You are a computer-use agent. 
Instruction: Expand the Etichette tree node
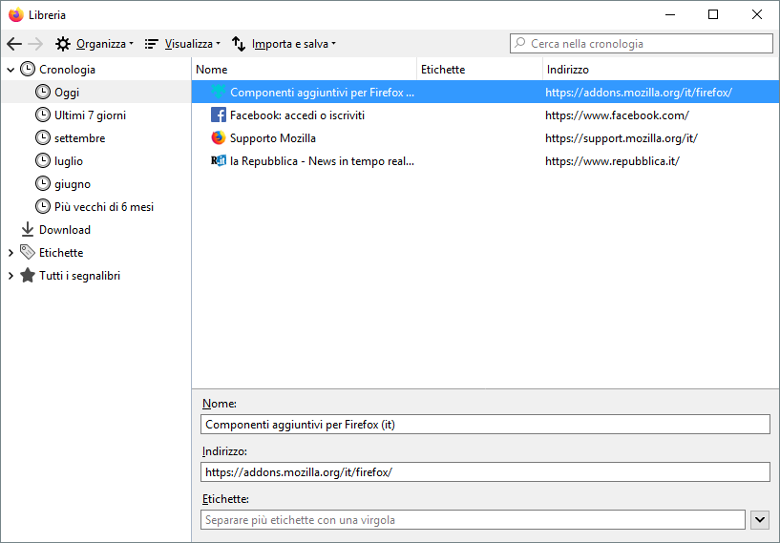[11, 253]
